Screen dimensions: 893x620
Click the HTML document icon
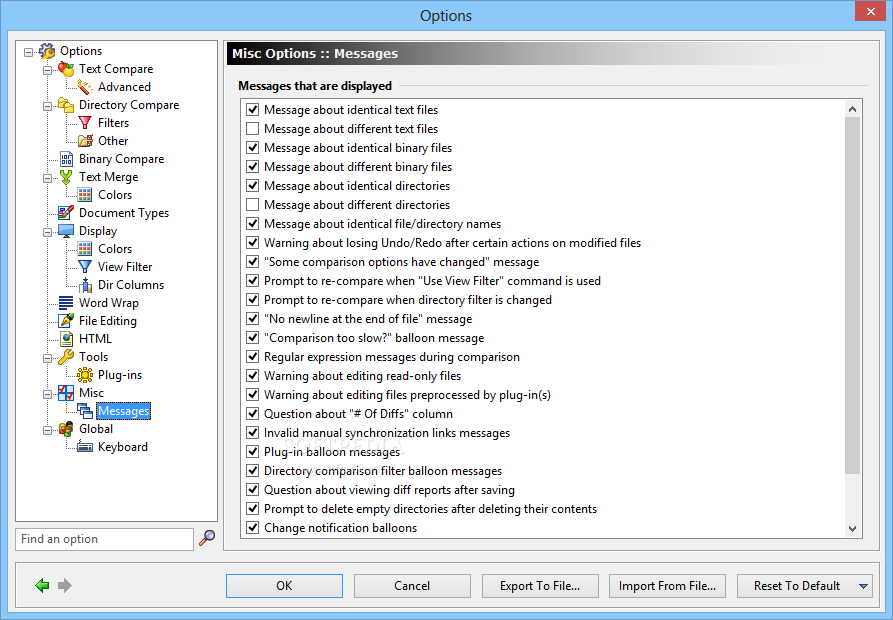point(67,339)
